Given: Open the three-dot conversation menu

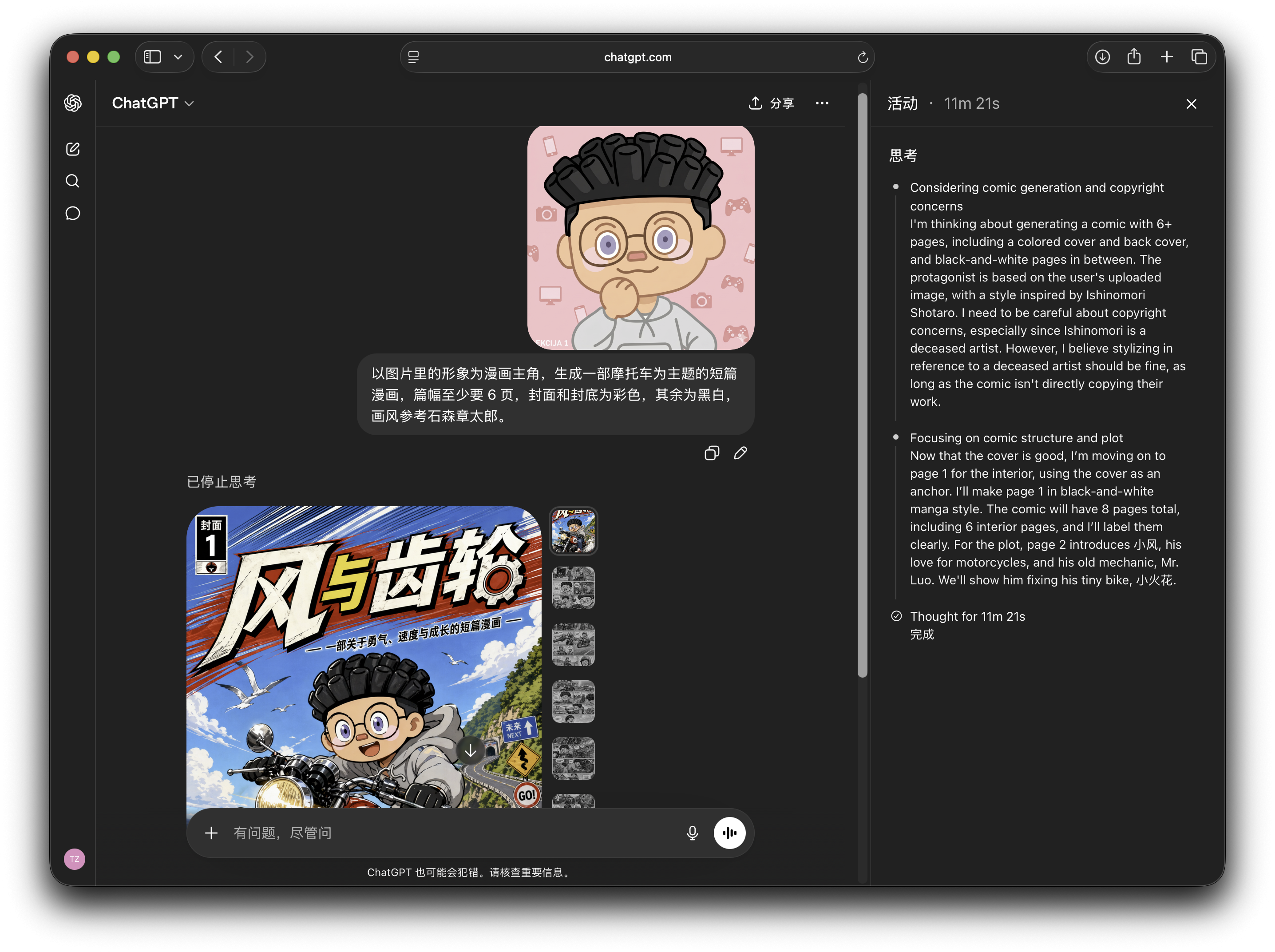Looking at the screenshot, I should click(x=822, y=103).
